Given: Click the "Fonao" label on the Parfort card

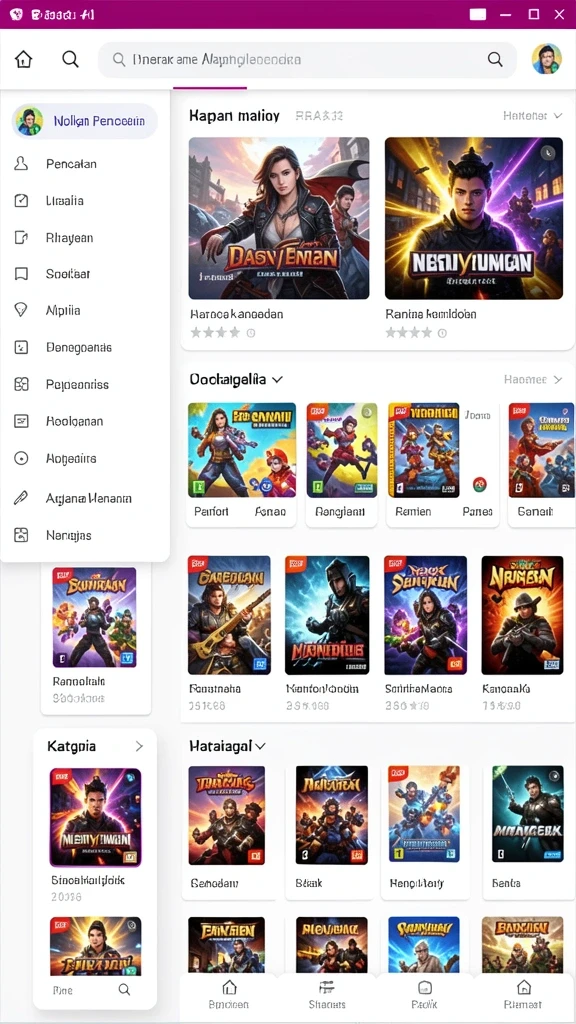Looking at the screenshot, I should (x=270, y=512).
